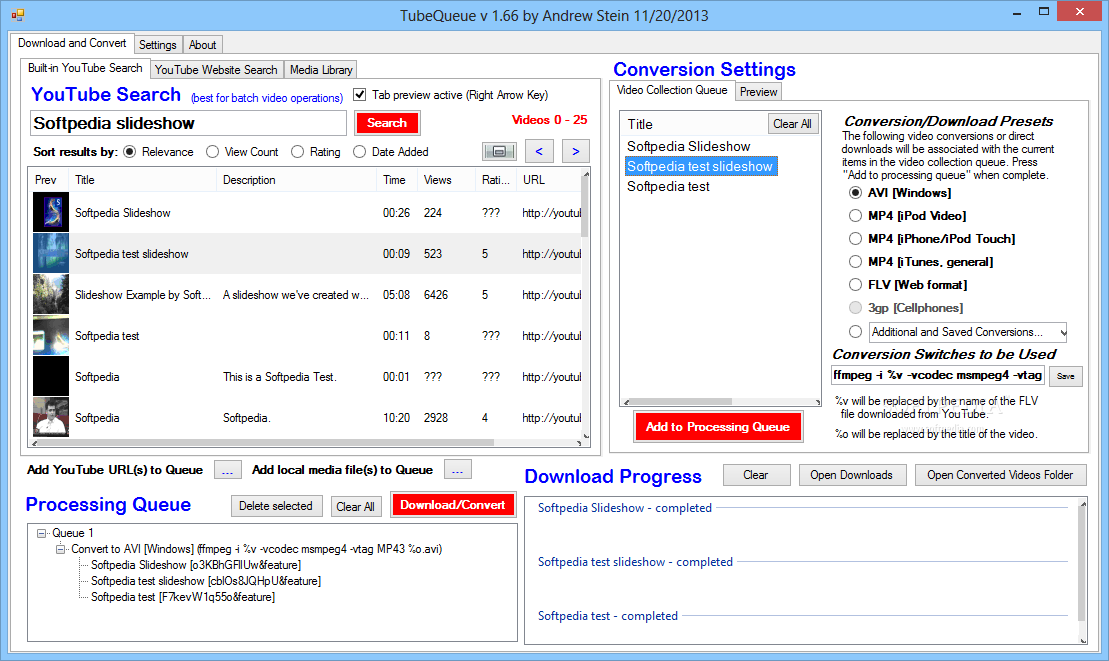The height and width of the screenshot is (661, 1109).
Task: Click the YouTube search text field
Action: tap(188, 124)
